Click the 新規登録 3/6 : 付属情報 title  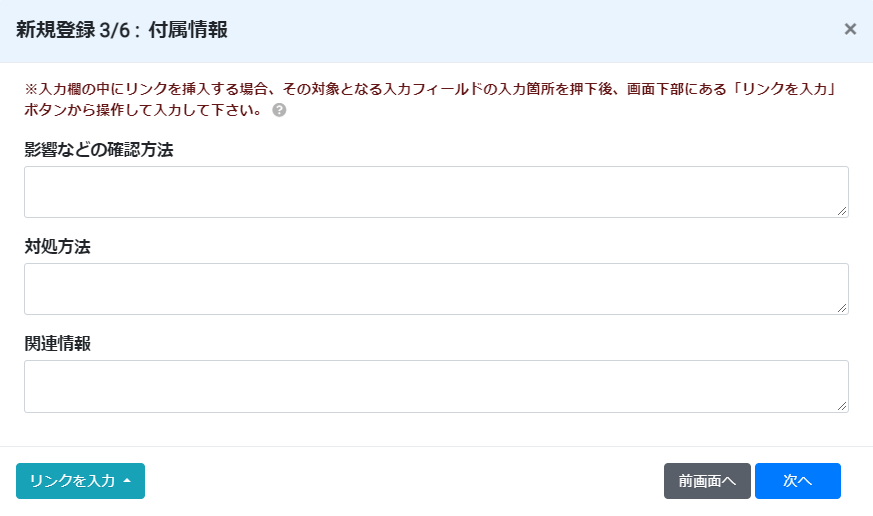[x=122, y=30]
